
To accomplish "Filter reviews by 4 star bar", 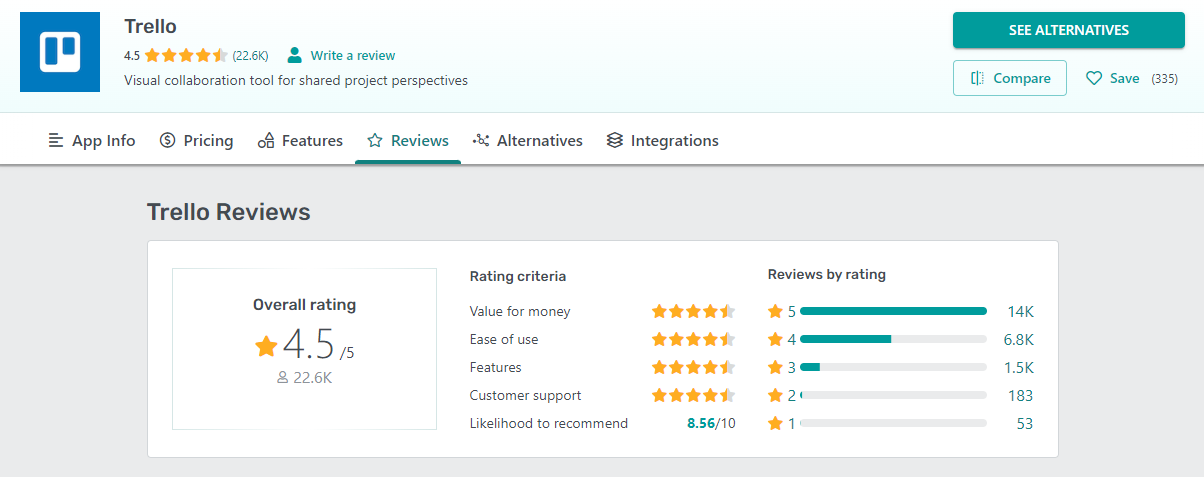I will point(893,339).
